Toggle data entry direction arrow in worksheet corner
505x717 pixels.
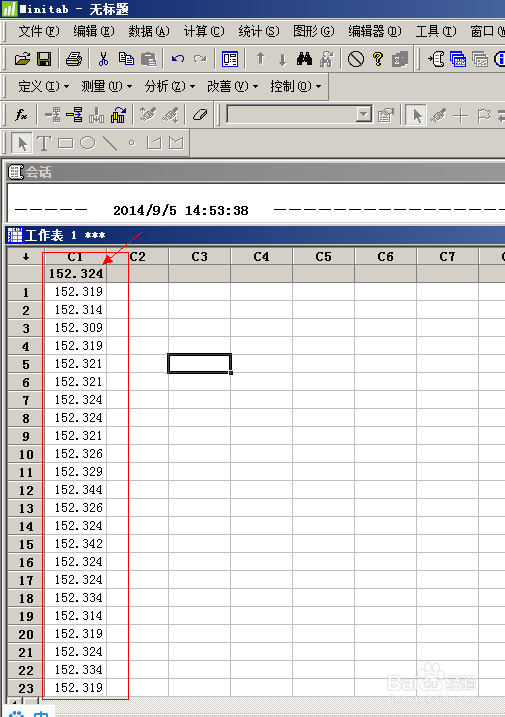point(26,257)
